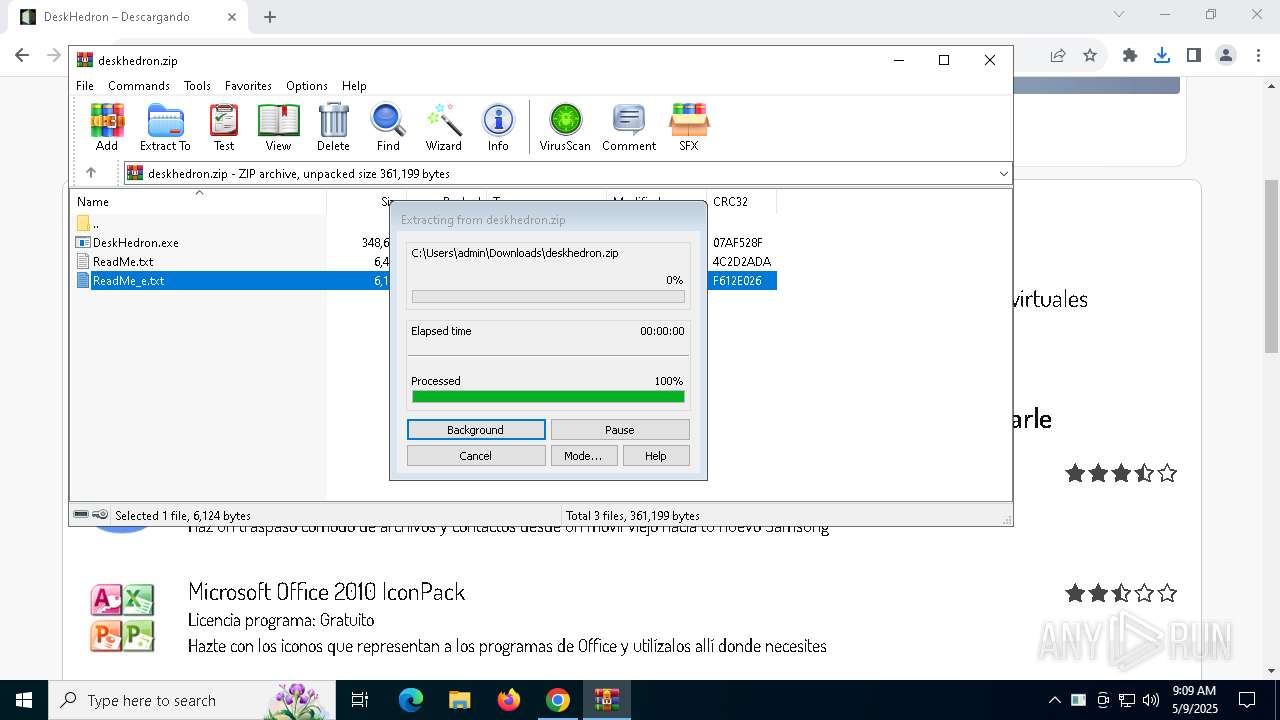Viewport: 1280px width, 720px height.
Task: Click CRC value 4C2D2ADA
Action: coord(741,262)
